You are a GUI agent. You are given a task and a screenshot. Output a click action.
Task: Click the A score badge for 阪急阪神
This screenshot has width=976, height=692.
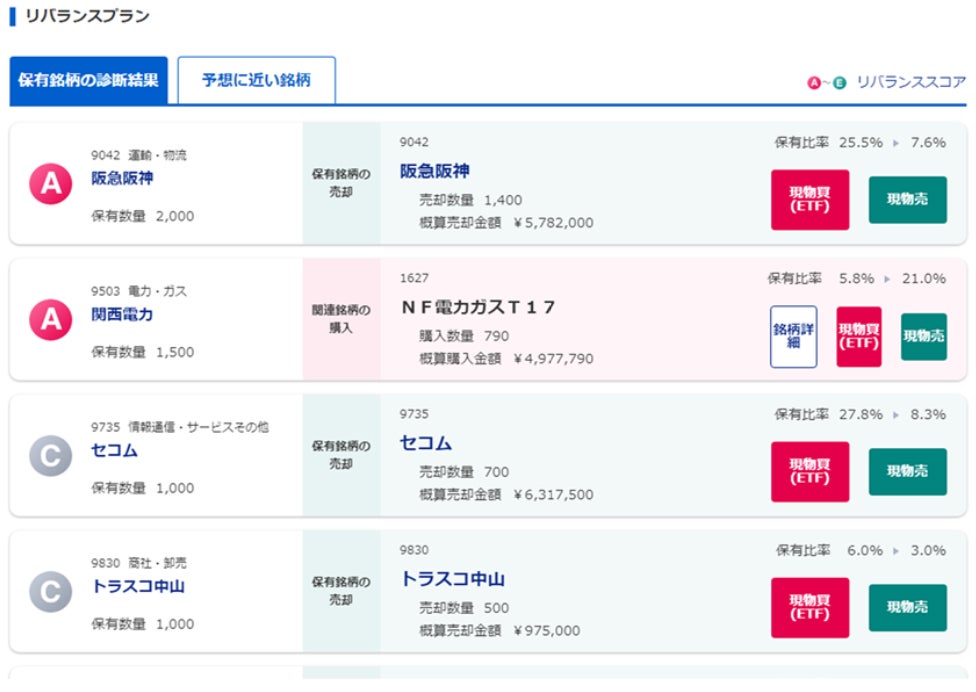point(50,184)
